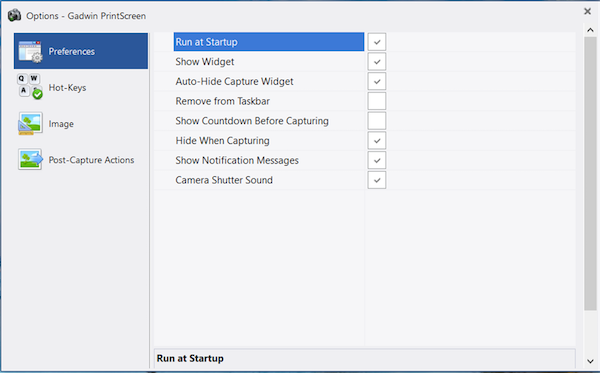Open Post-Capture Actions settings
Image resolution: width=600 pixels, height=373 pixels.
(81, 160)
